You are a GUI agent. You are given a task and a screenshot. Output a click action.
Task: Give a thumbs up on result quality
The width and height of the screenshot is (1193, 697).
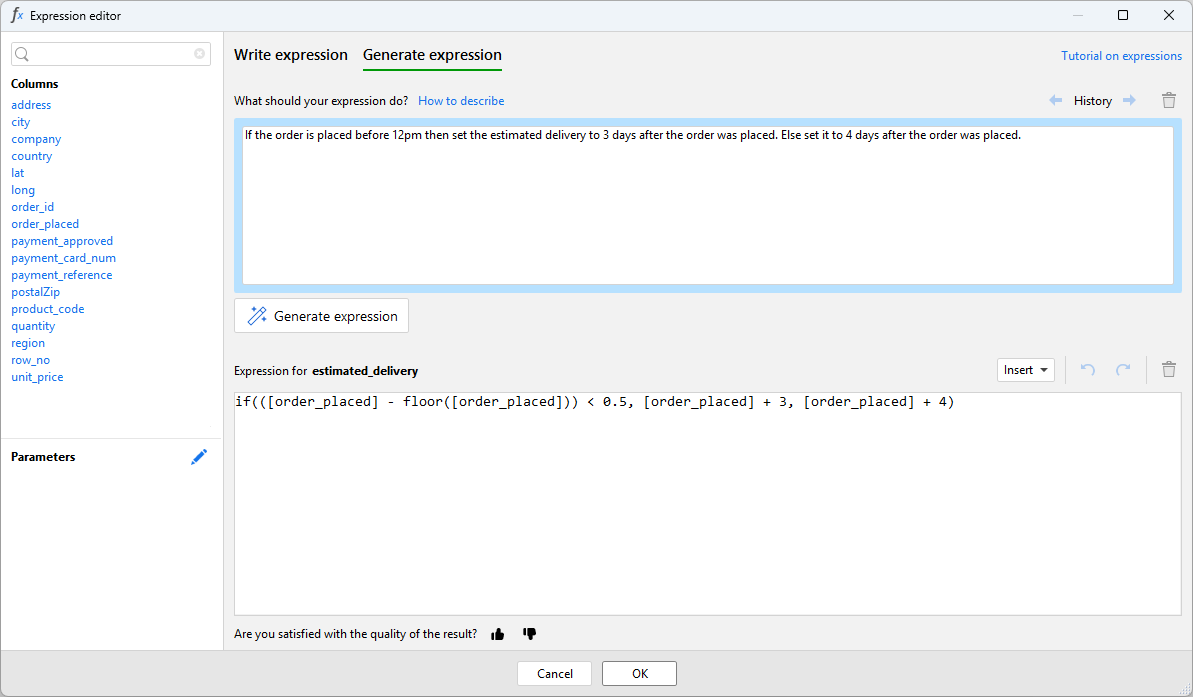tap(497, 634)
